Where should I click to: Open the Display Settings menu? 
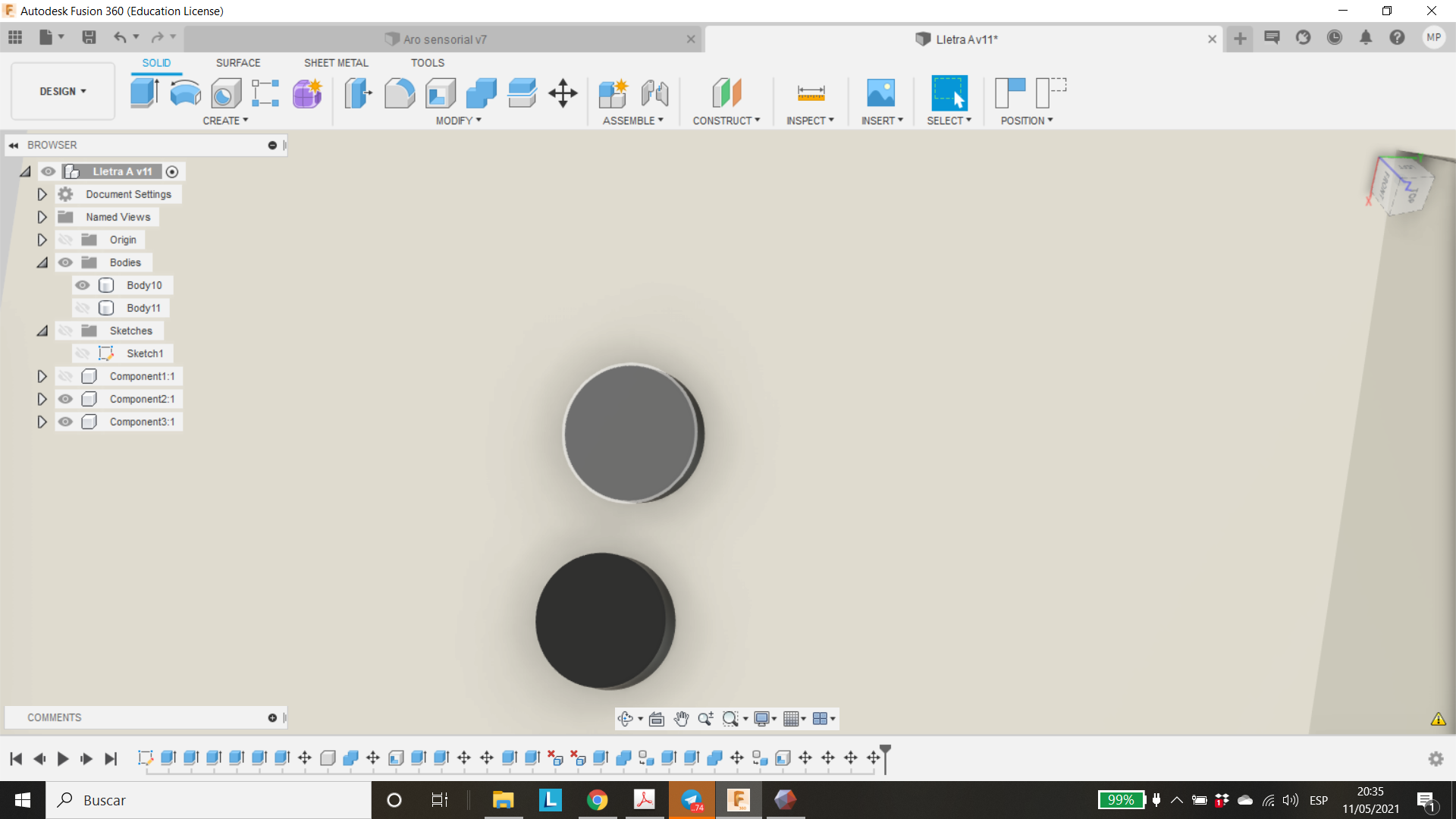[x=765, y=719]
